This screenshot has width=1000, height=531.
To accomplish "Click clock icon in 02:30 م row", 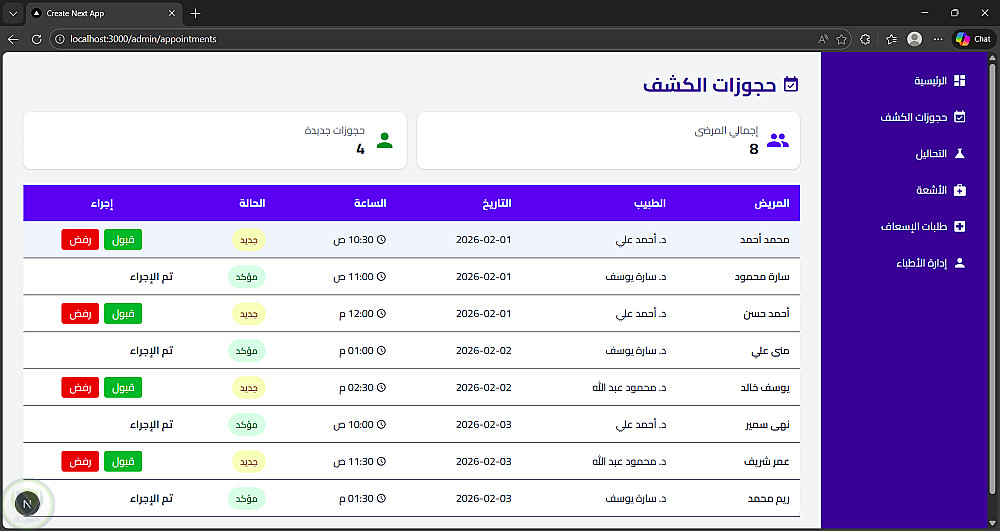I will (x=381, y=388).
